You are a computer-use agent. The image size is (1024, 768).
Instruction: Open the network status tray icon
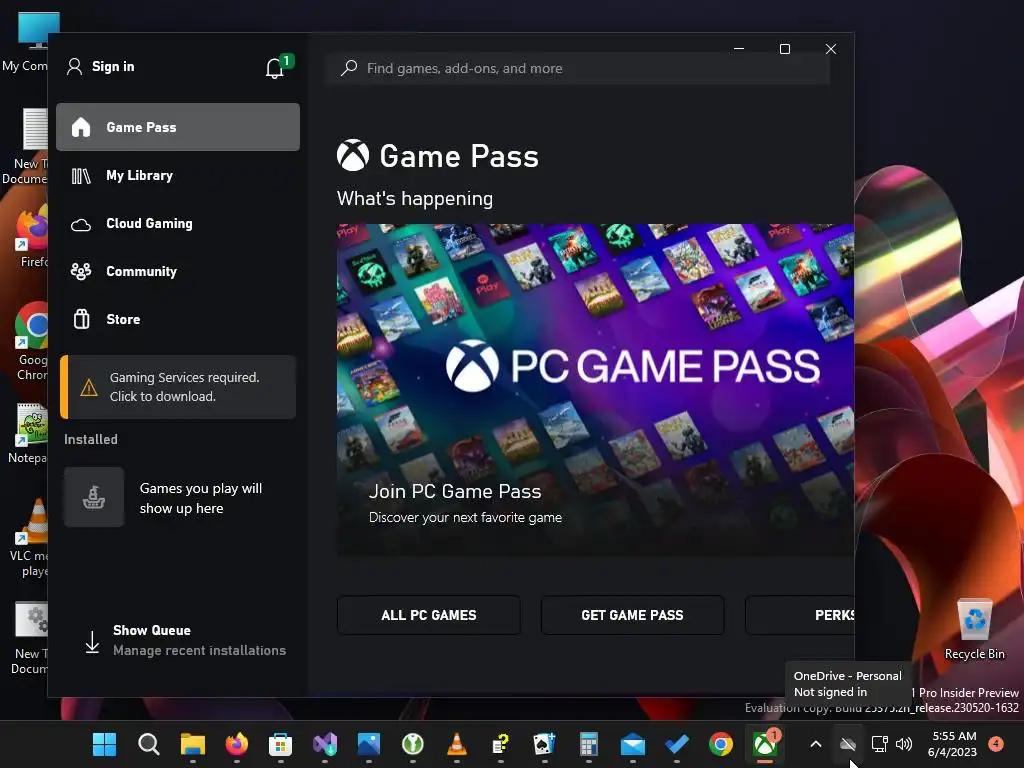(879, 744)
